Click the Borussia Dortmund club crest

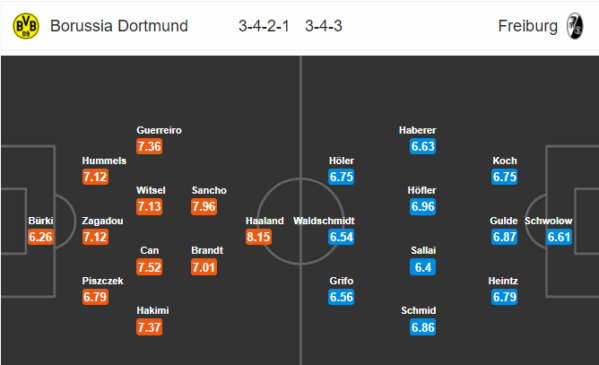pos(26,26)
